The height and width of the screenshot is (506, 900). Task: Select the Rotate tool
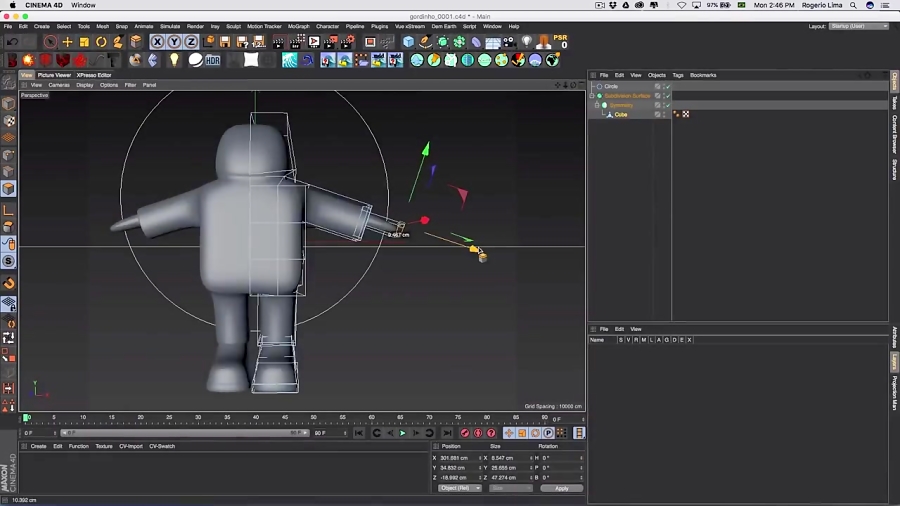pos(101,41)
